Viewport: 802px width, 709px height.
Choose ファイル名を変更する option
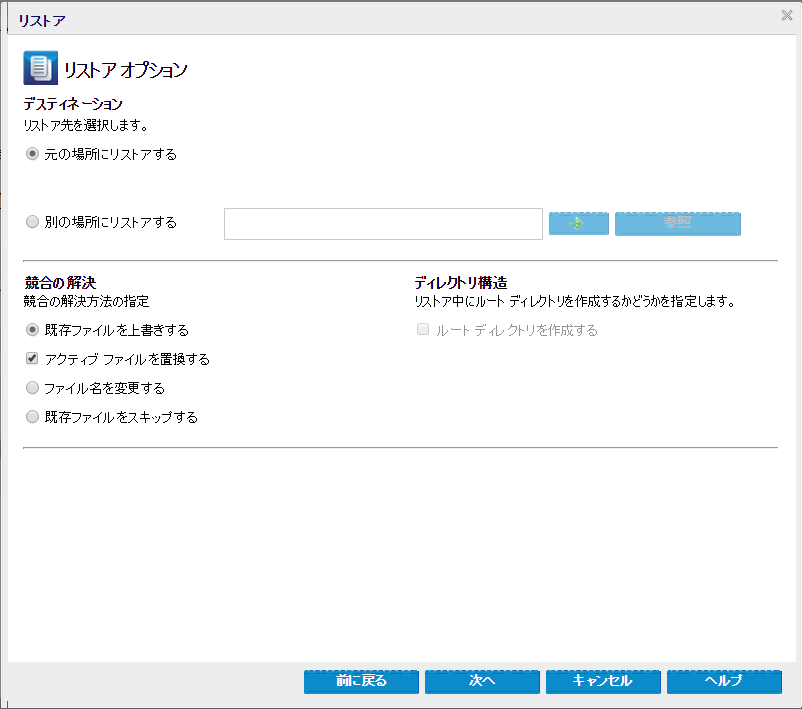pyautogui.click(x=32, y=388)
